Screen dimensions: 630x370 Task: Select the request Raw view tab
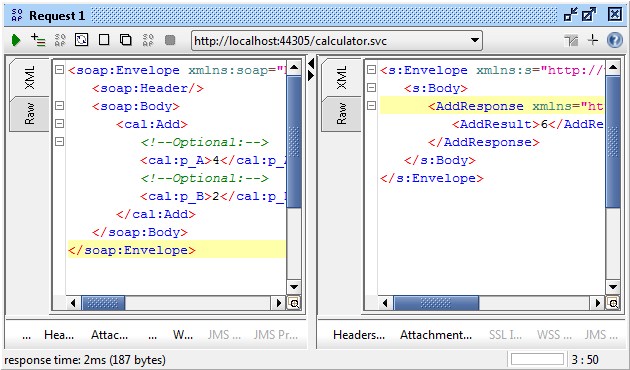coord(30,114)
